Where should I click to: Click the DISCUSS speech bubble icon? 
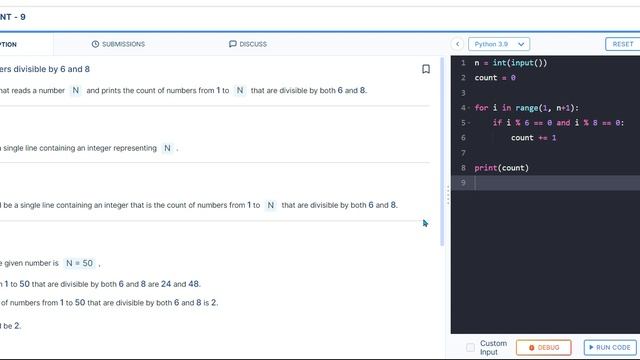(233, 44)
